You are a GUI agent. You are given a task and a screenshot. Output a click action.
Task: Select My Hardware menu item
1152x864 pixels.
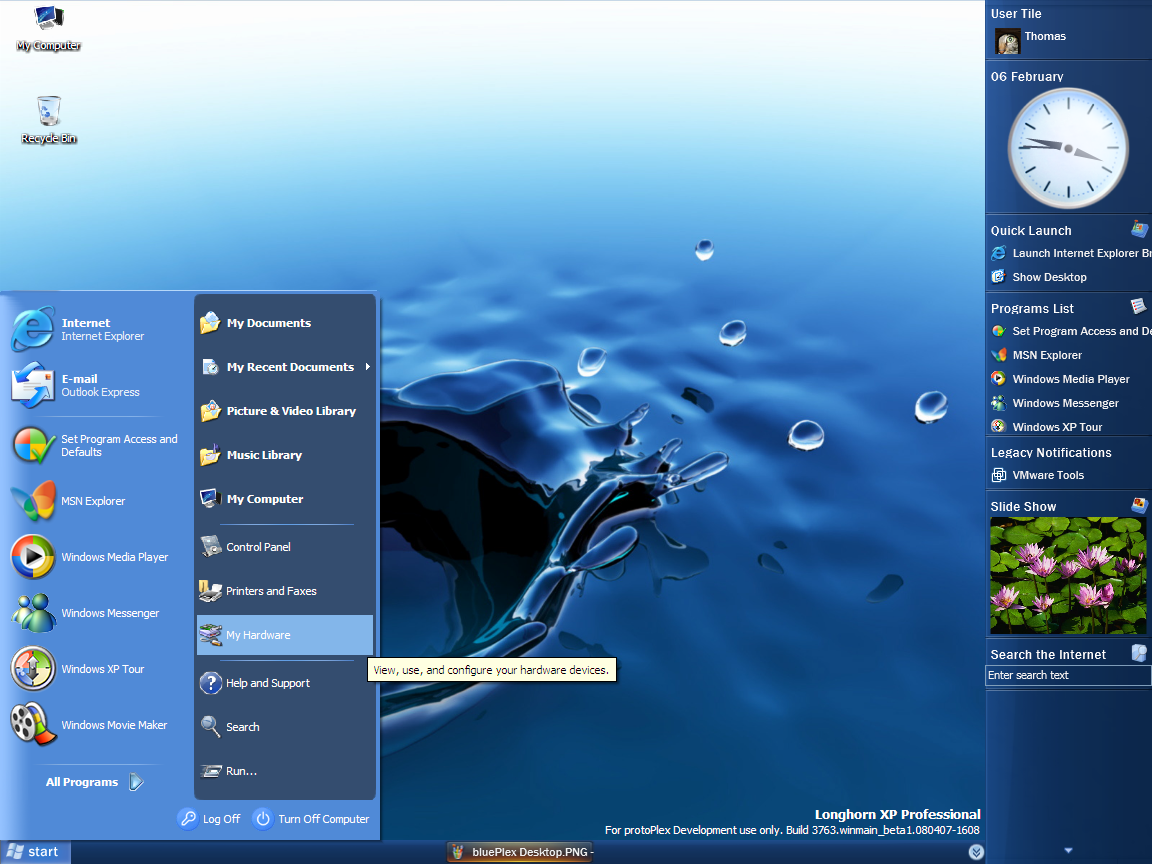coord(285,635)
